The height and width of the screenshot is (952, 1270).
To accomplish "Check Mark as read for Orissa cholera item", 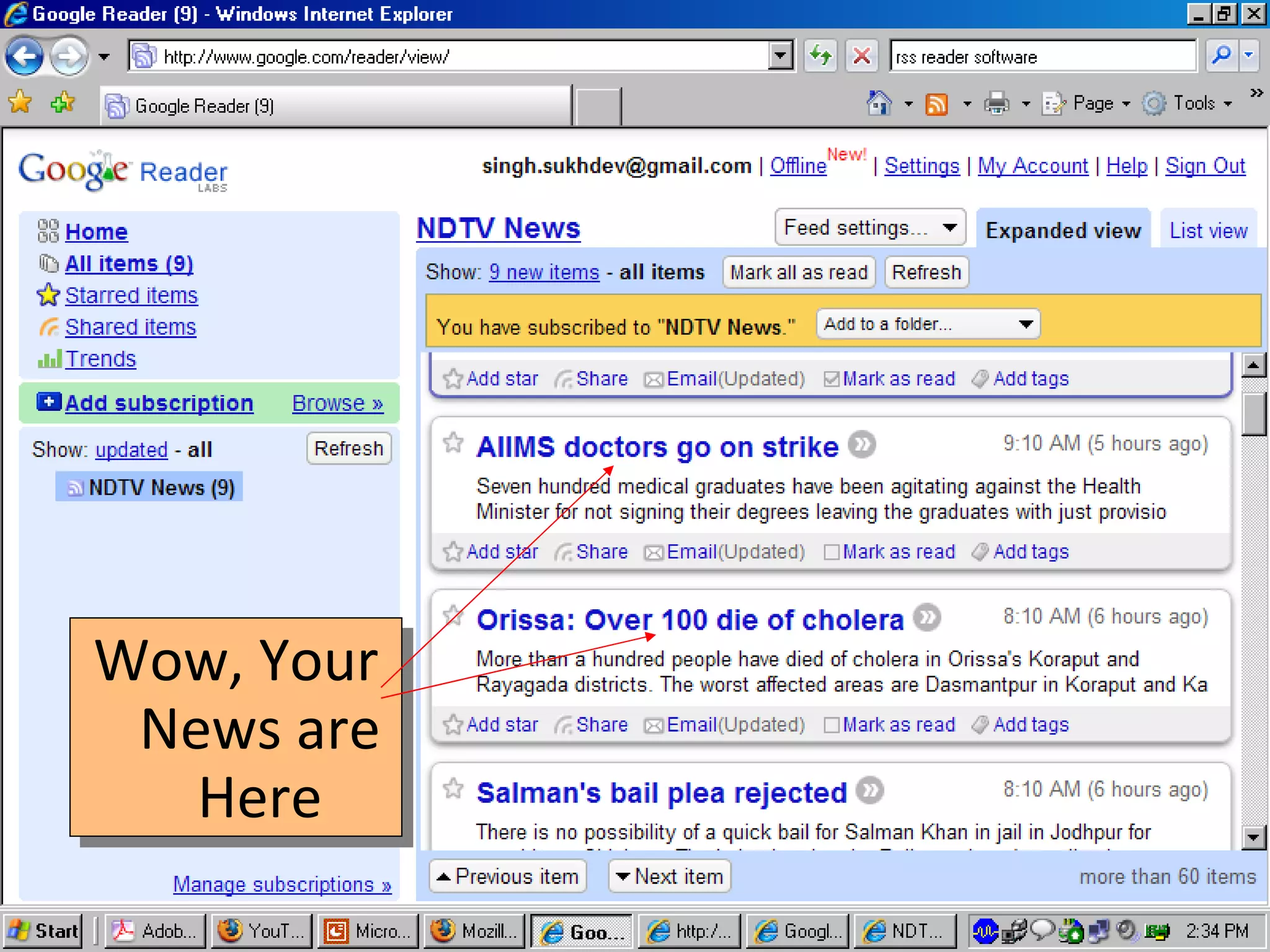I will [831, 725].
